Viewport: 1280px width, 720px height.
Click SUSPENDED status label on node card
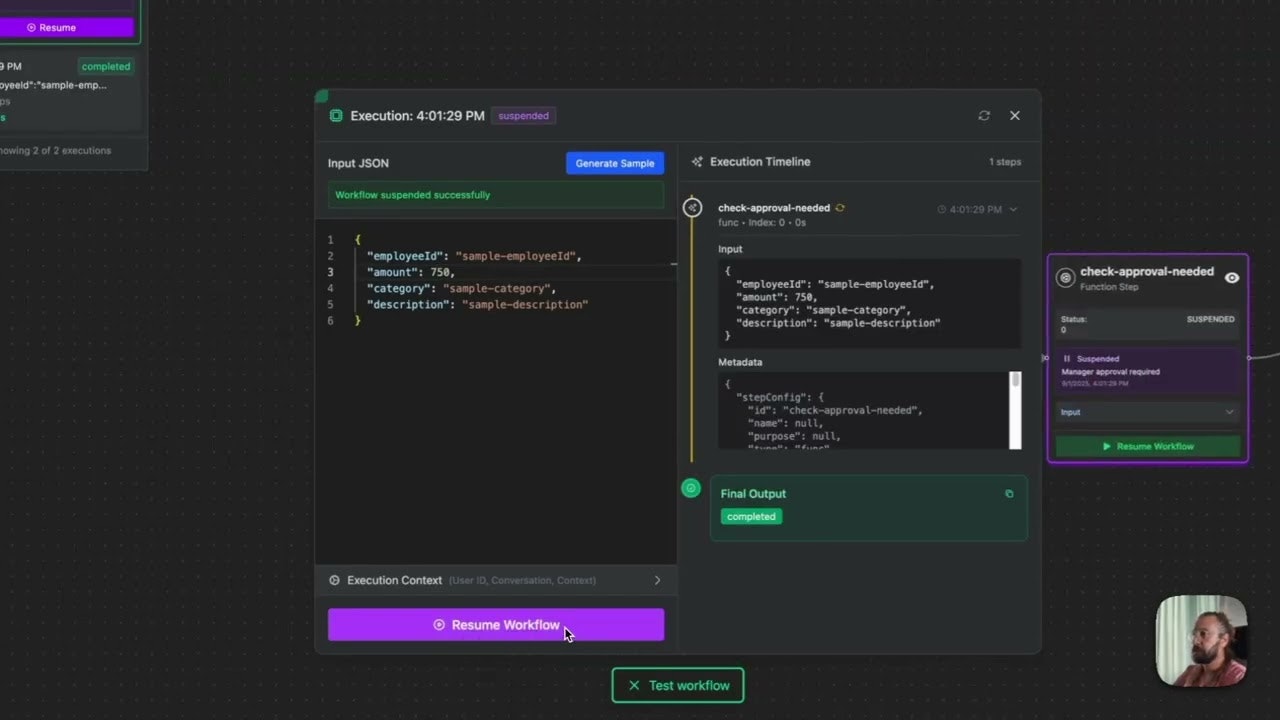(x=1210, y=319)
